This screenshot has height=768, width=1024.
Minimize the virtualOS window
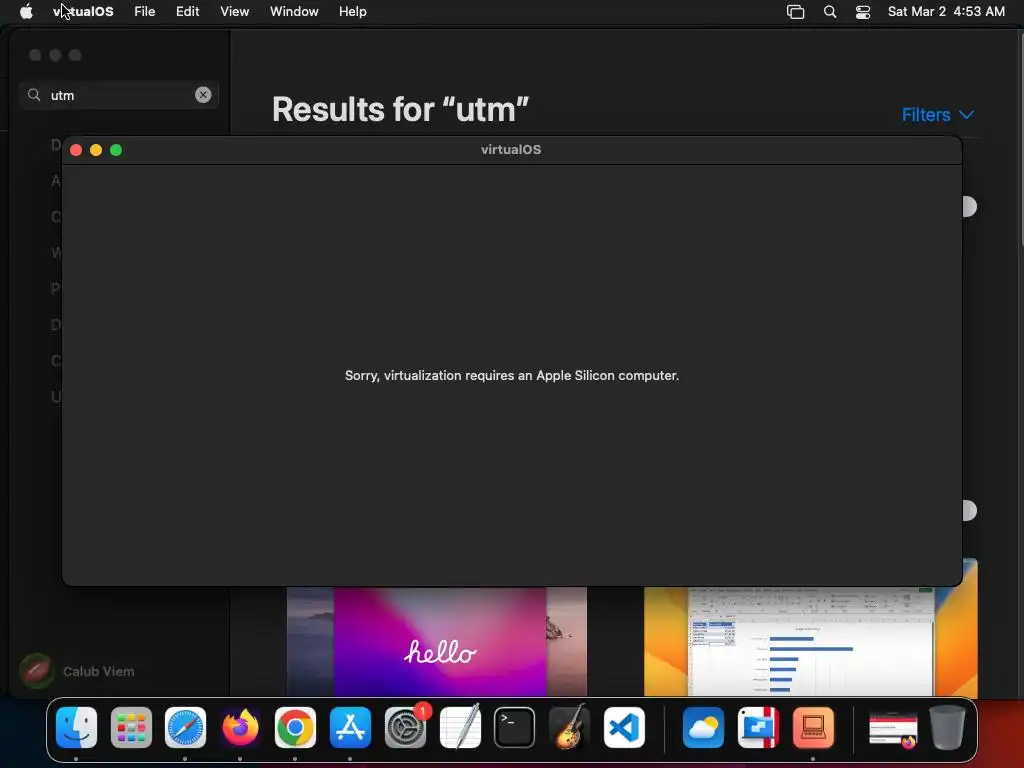(96, 150)
